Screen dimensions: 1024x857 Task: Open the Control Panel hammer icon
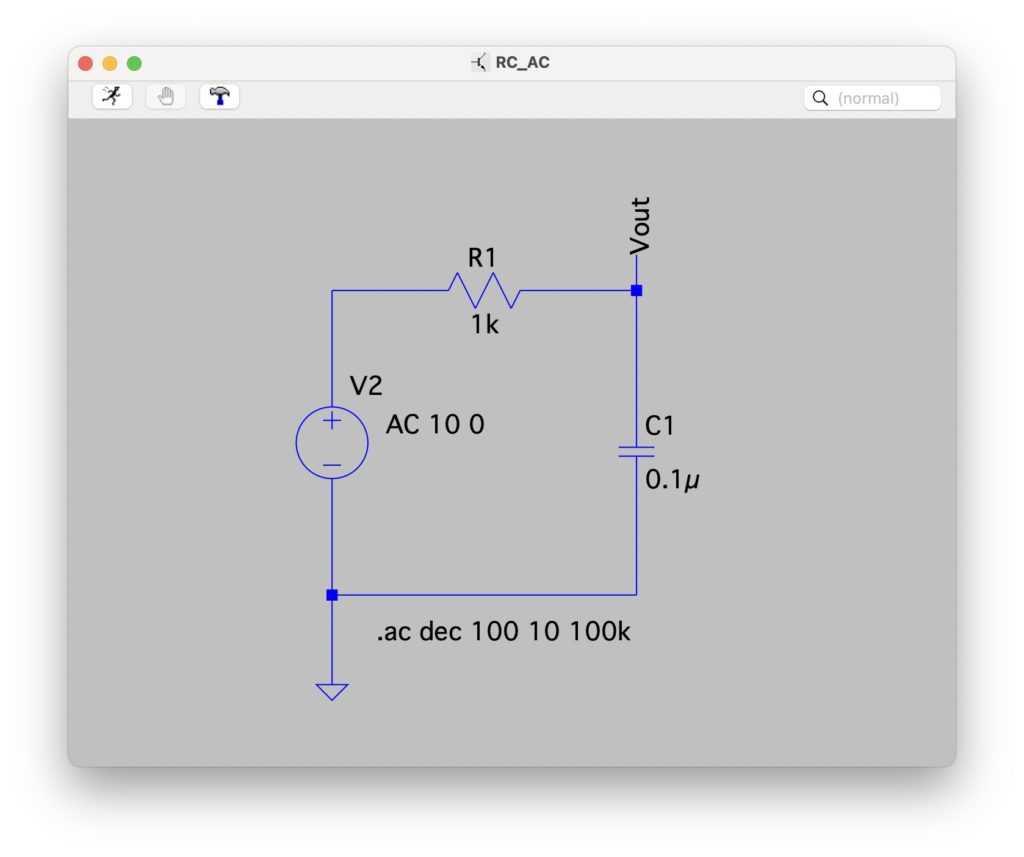219,97
